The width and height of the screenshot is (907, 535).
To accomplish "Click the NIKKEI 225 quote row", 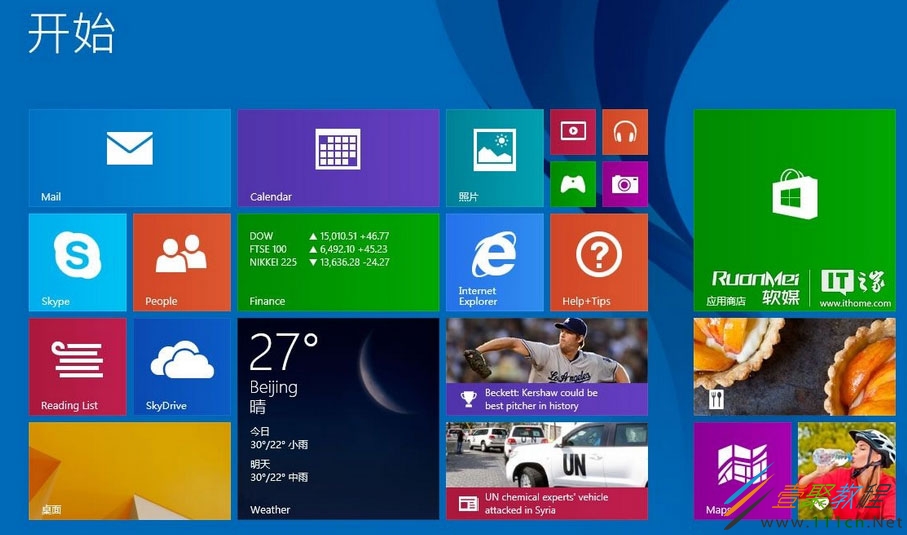I will 319,262.
